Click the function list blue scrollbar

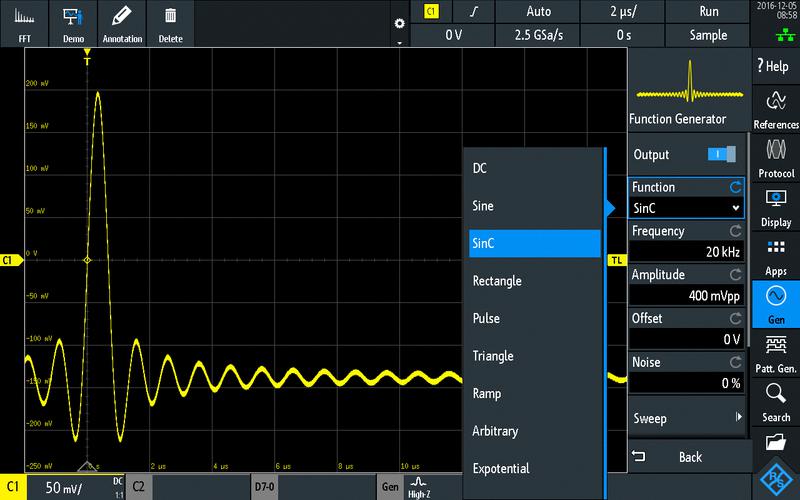tap(605, 323)
